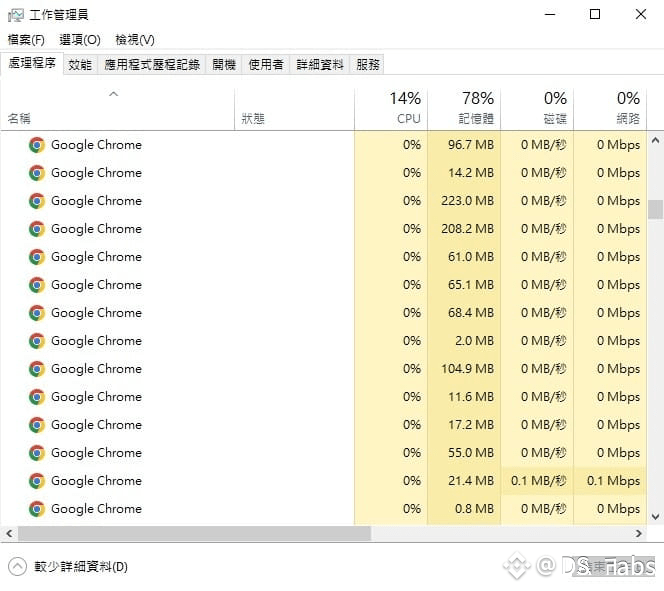Viewport: 664px width, 591px height.
Task: Click Chrome icon in the 61.0 MB row
Action: click(x=37, y=257)
